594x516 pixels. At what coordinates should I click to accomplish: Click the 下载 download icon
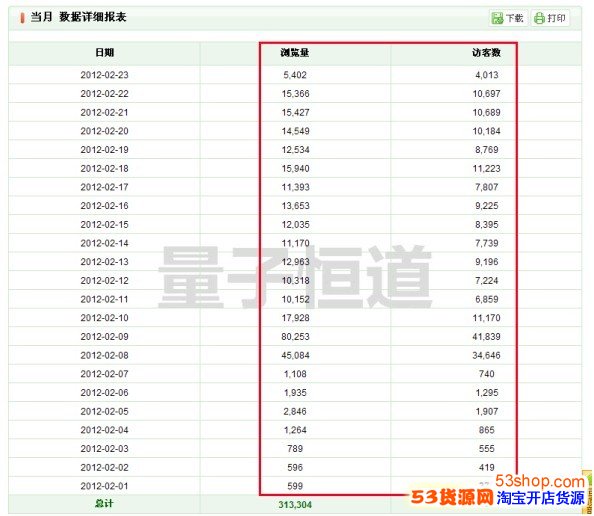(x=497, y=18)
